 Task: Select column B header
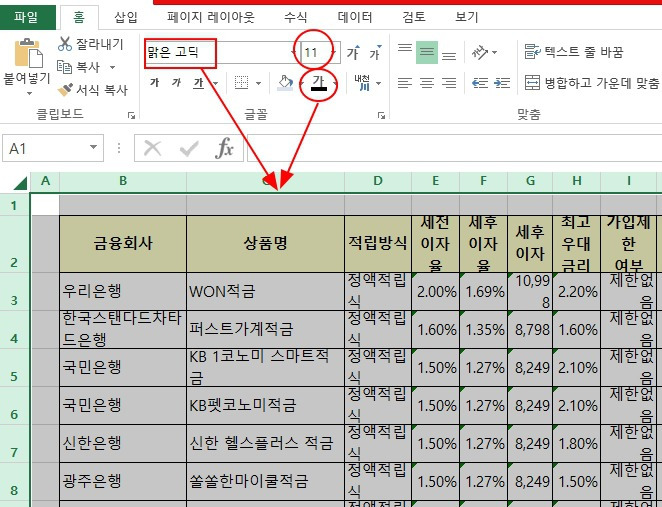pyautogui.click(x=123, y=181)
